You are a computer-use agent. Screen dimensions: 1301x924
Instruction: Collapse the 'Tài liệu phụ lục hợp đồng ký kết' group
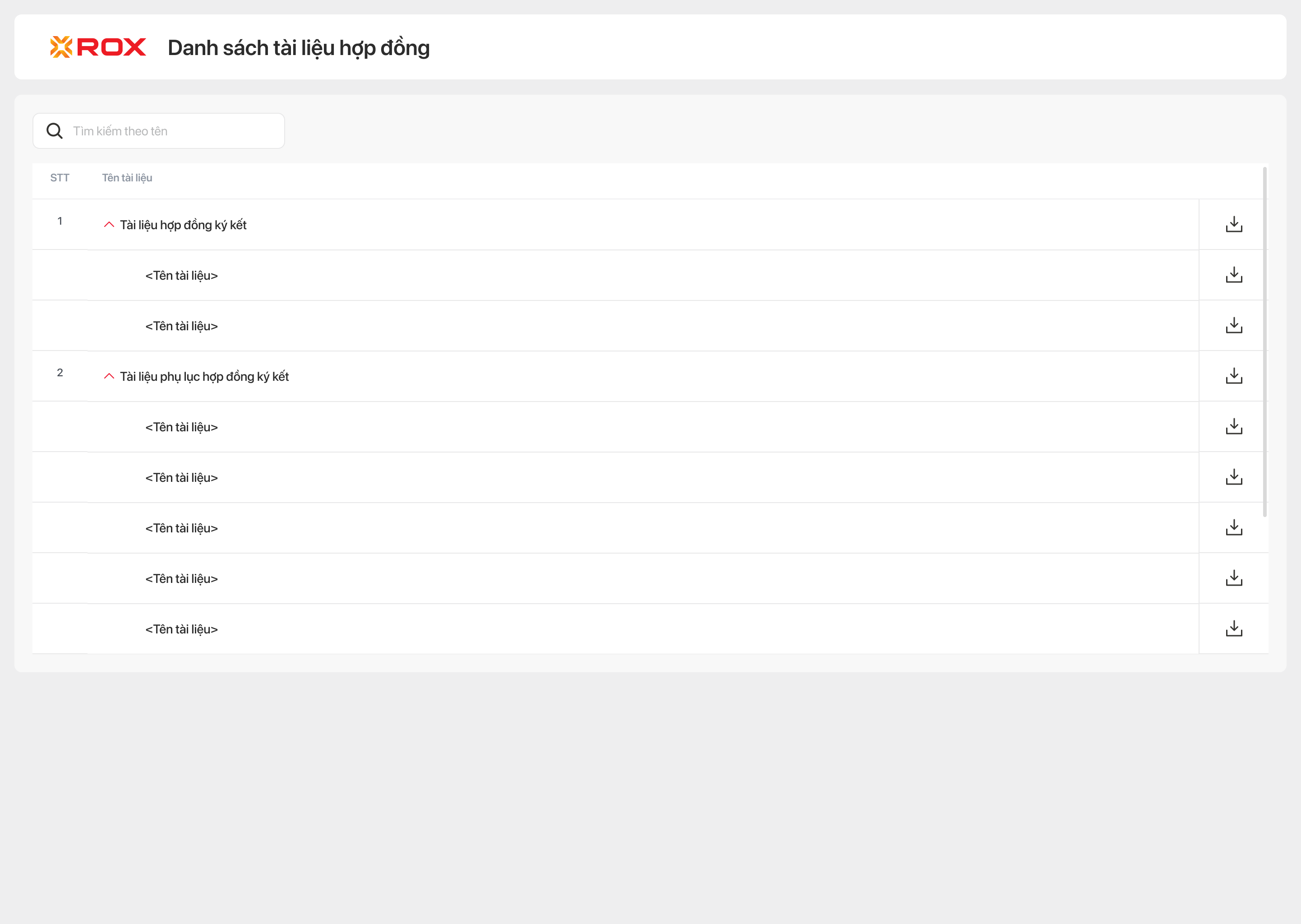[109, 376]
